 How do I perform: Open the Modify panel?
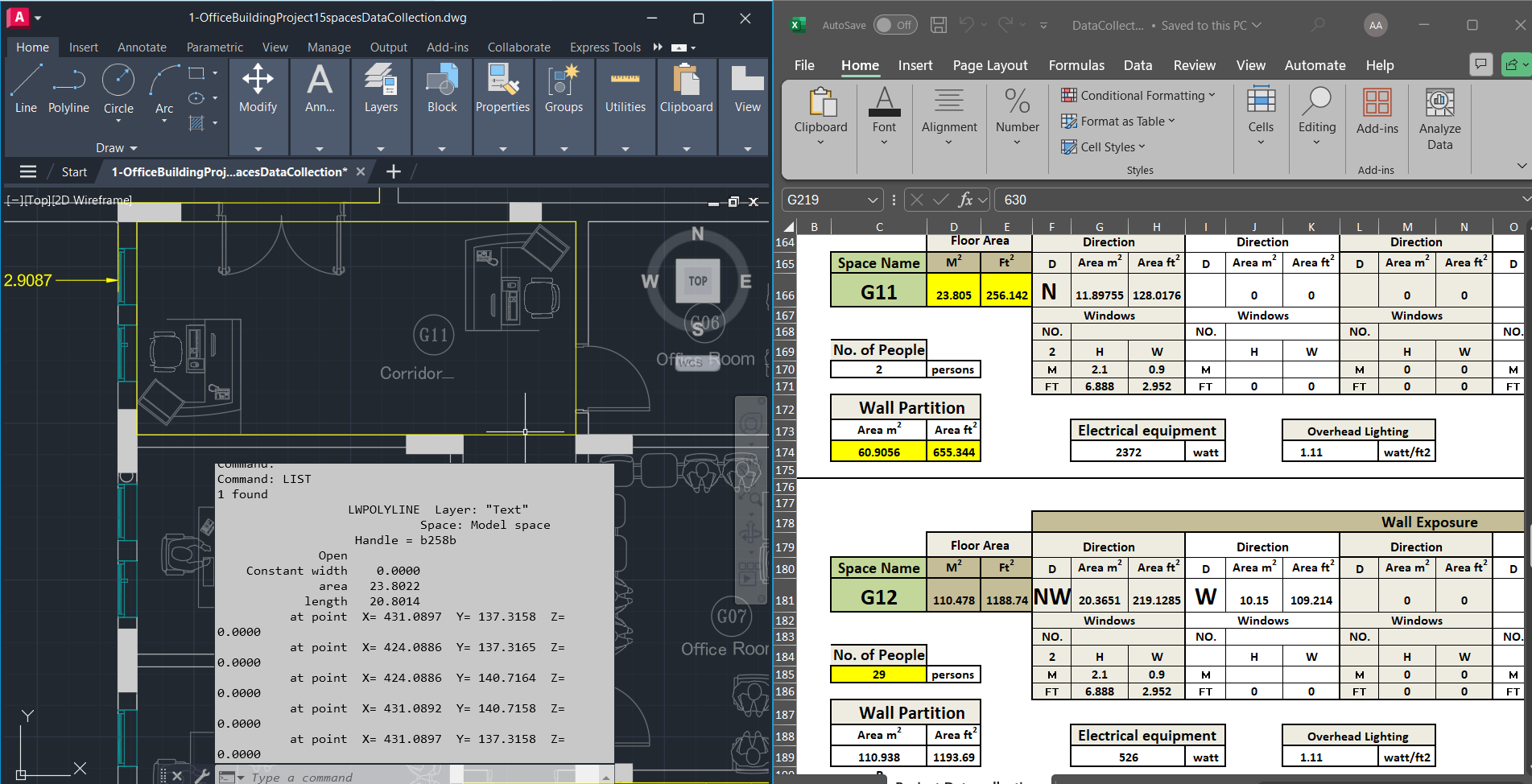point(258,107)
